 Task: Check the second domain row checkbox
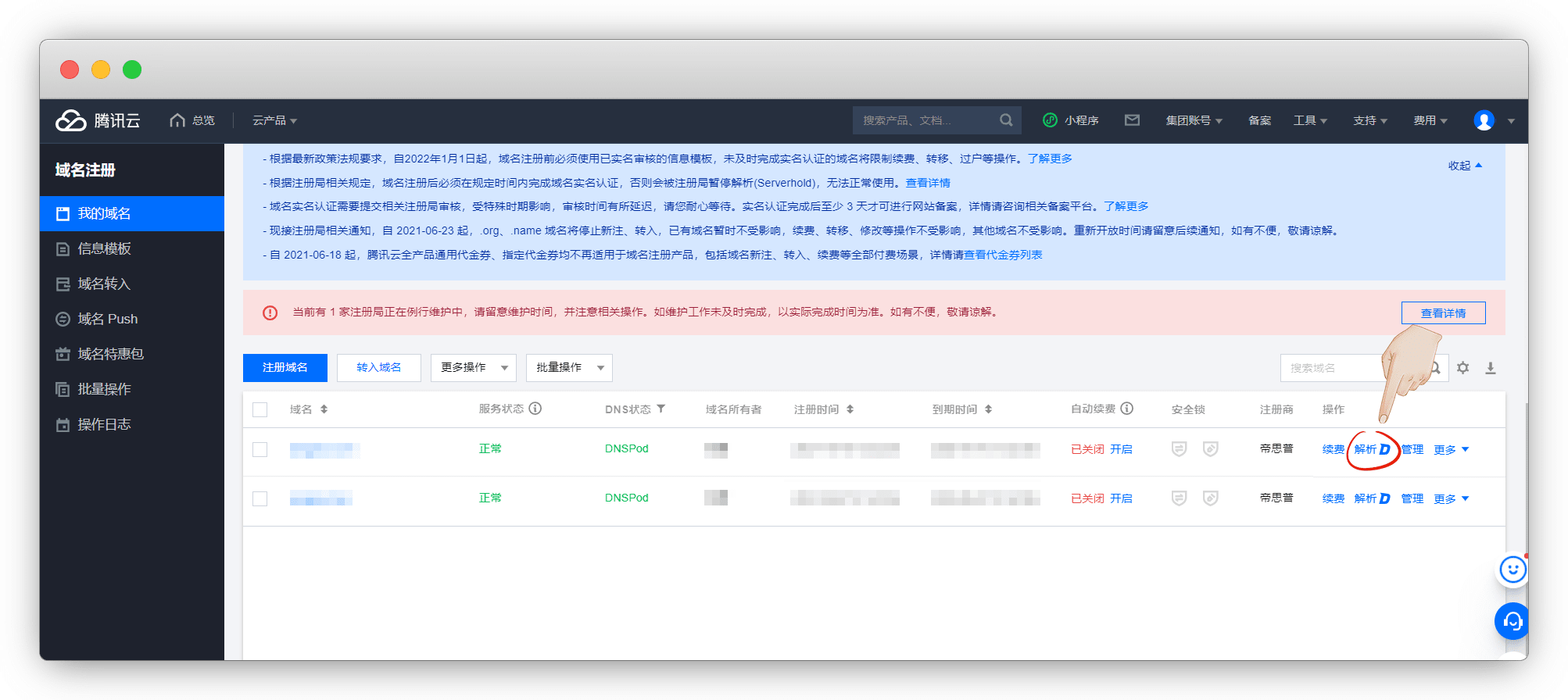tap(260, 498)
